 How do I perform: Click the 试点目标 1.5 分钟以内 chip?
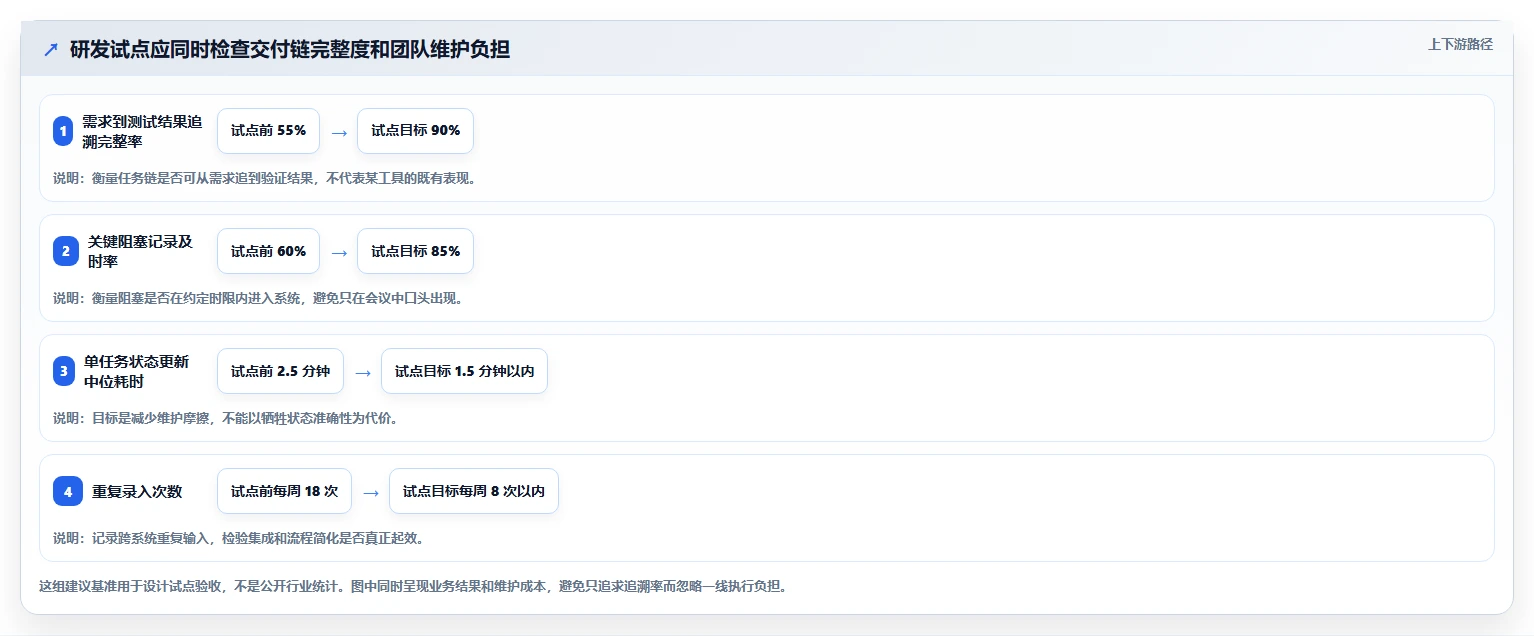click(464, 371)
